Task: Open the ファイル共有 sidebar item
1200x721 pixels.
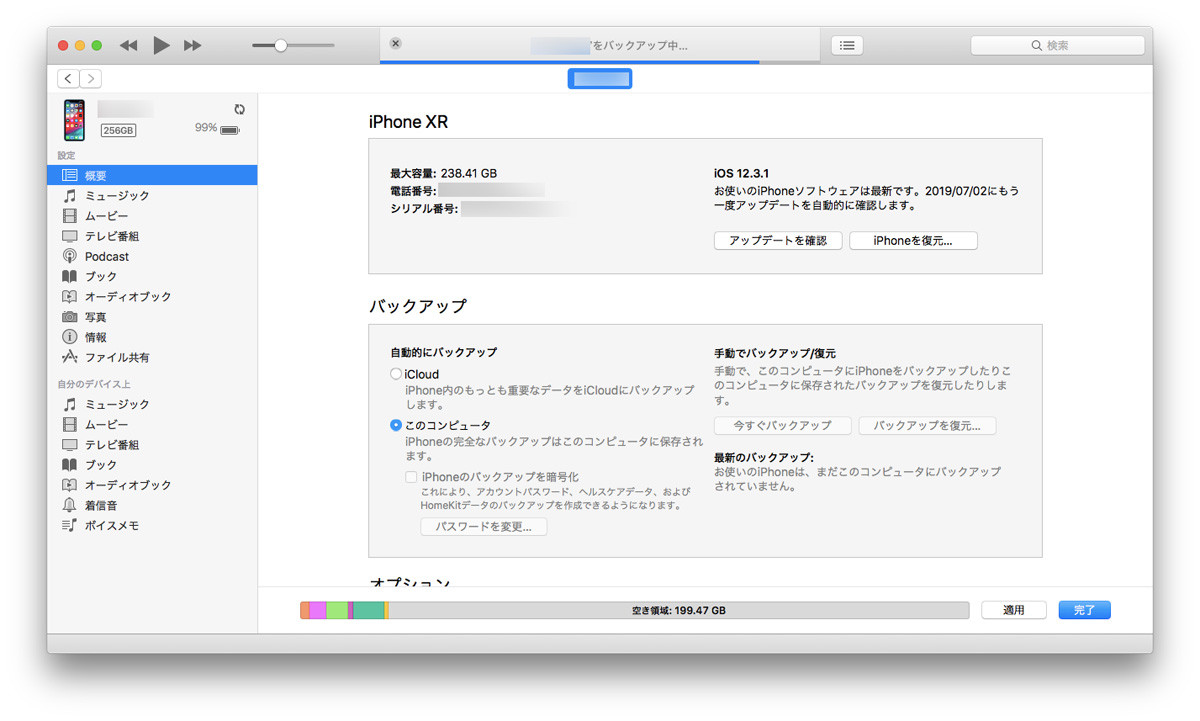Action: coord(152,357)
